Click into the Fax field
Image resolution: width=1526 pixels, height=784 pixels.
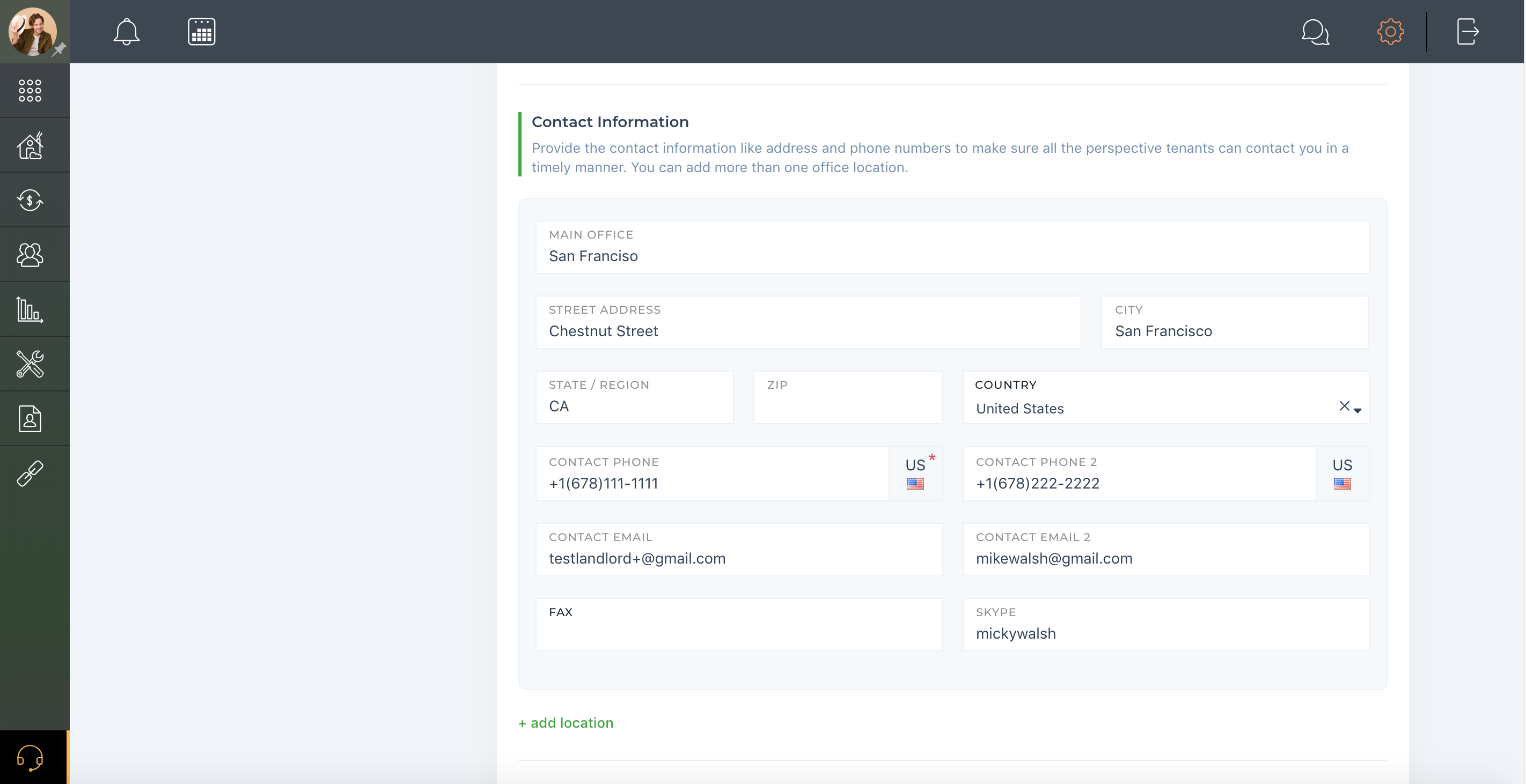(x=739, y=624)
